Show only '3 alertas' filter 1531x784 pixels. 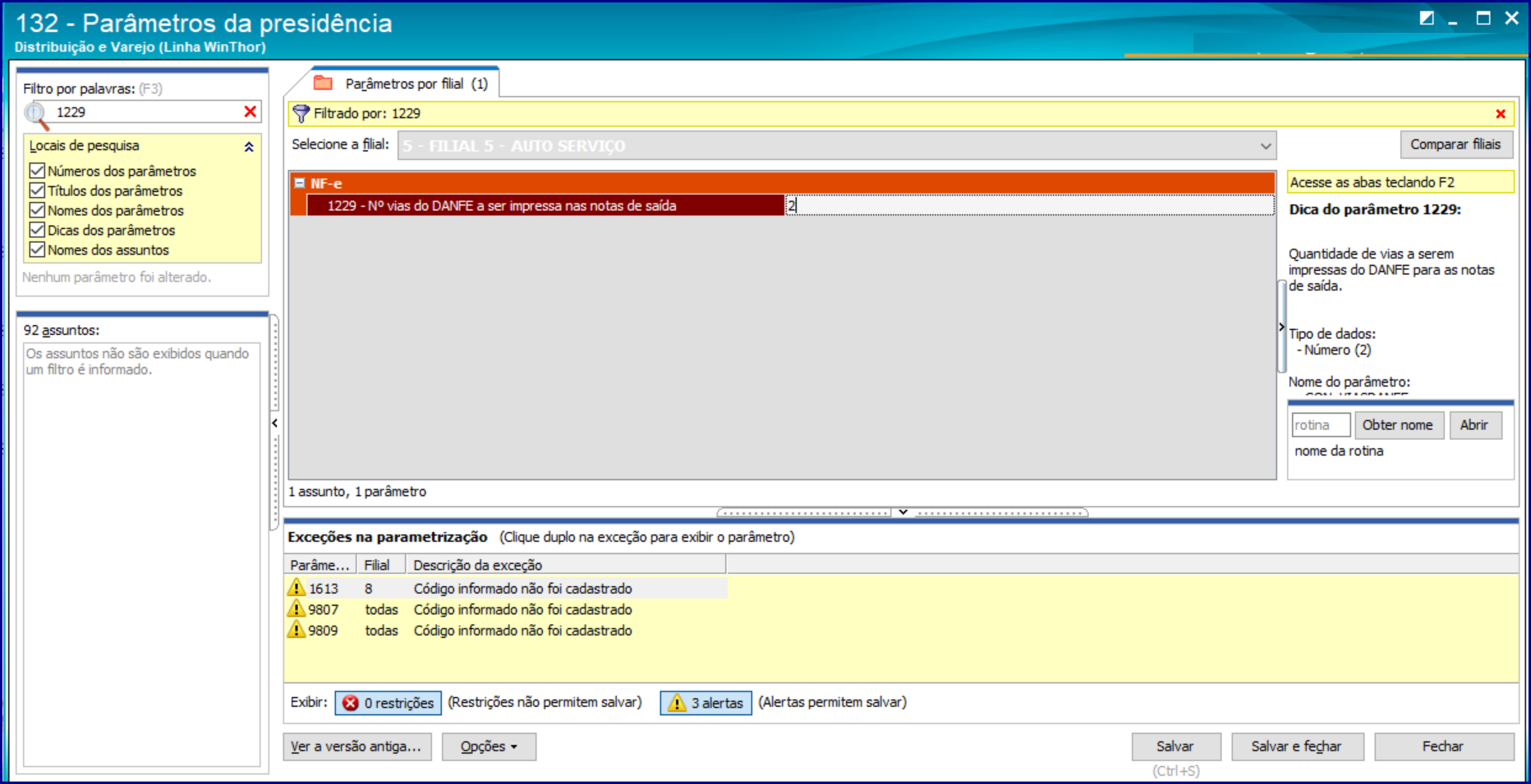point(706,703)
